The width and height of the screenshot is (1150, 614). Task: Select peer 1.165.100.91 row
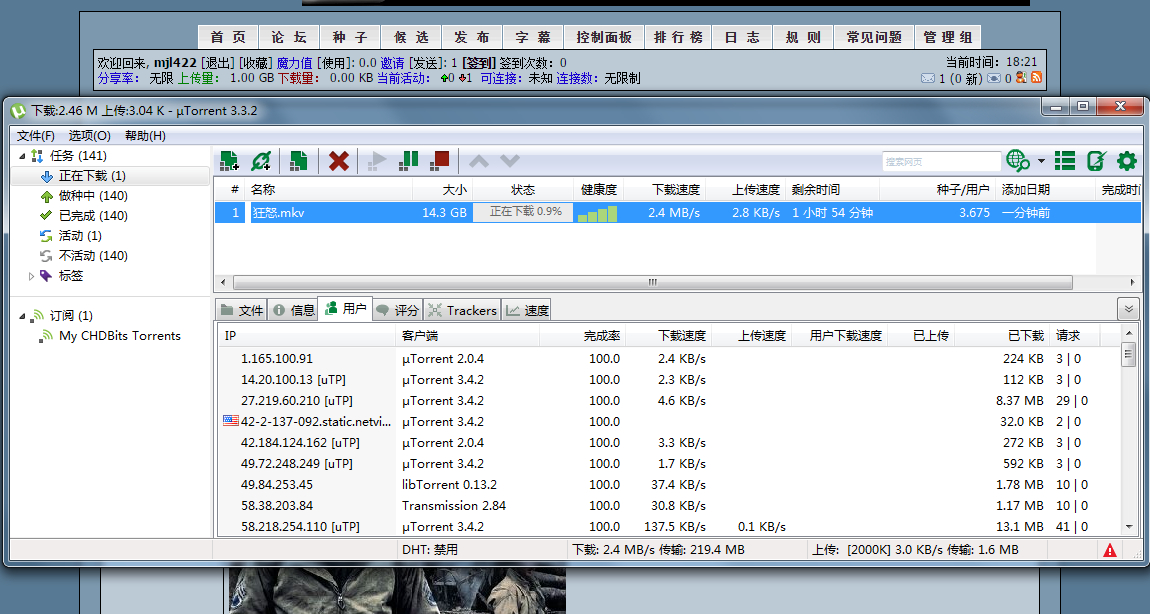(669, 359)
